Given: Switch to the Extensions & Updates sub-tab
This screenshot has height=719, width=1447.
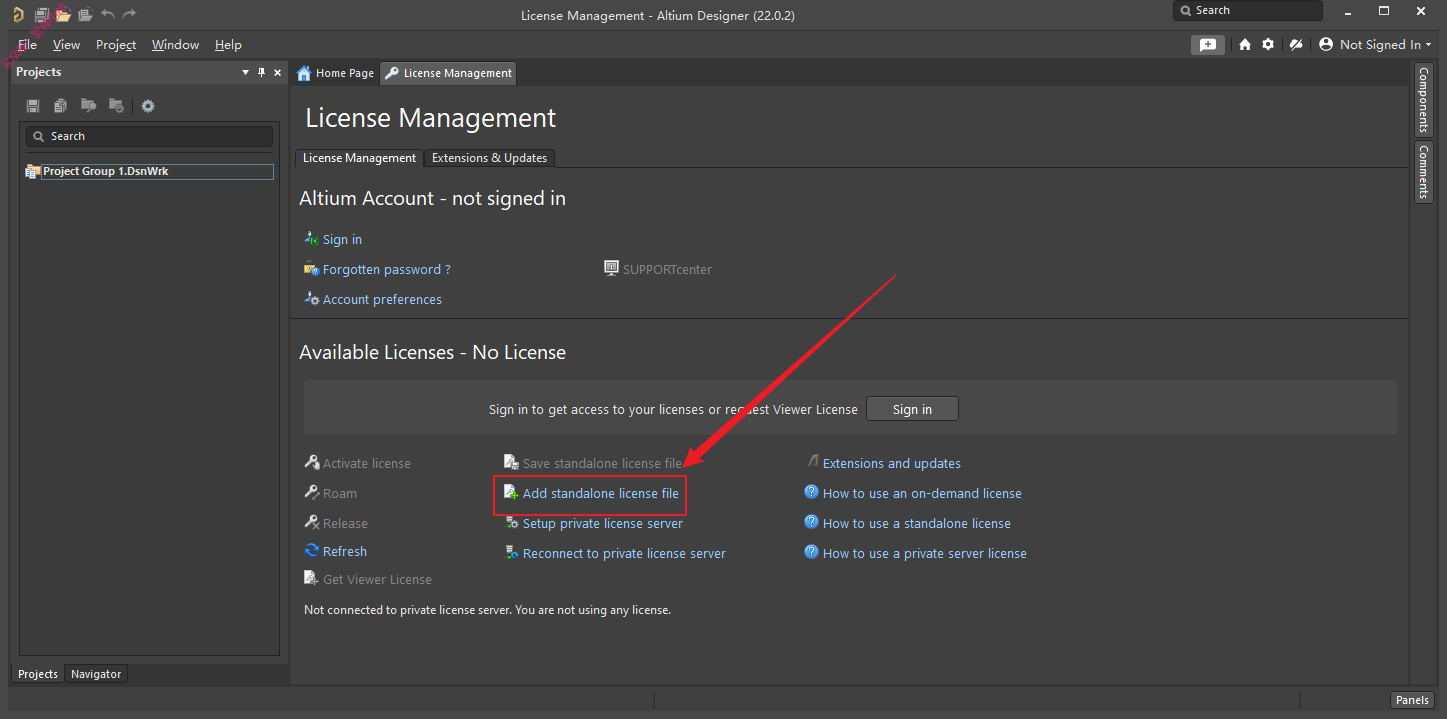Looking at the screenshot, I should point(489,158).
